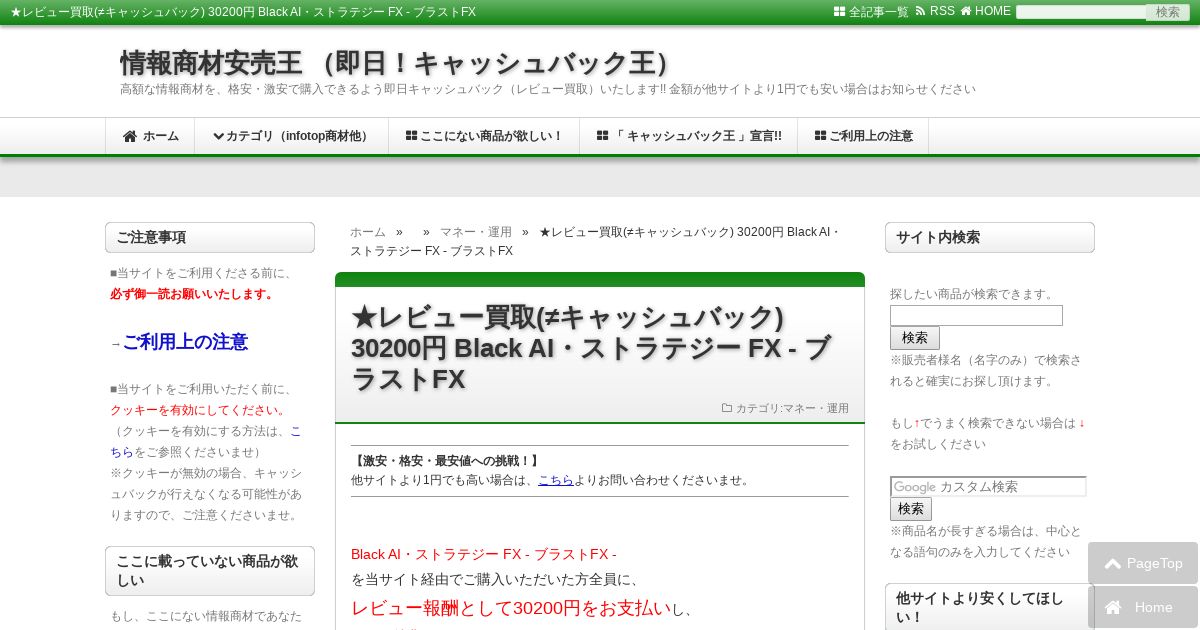The width and height of the screenshot is (1200, 630).
Task: Click red text クッキーを有効にしてください。
Action: [x=200, y=410]
